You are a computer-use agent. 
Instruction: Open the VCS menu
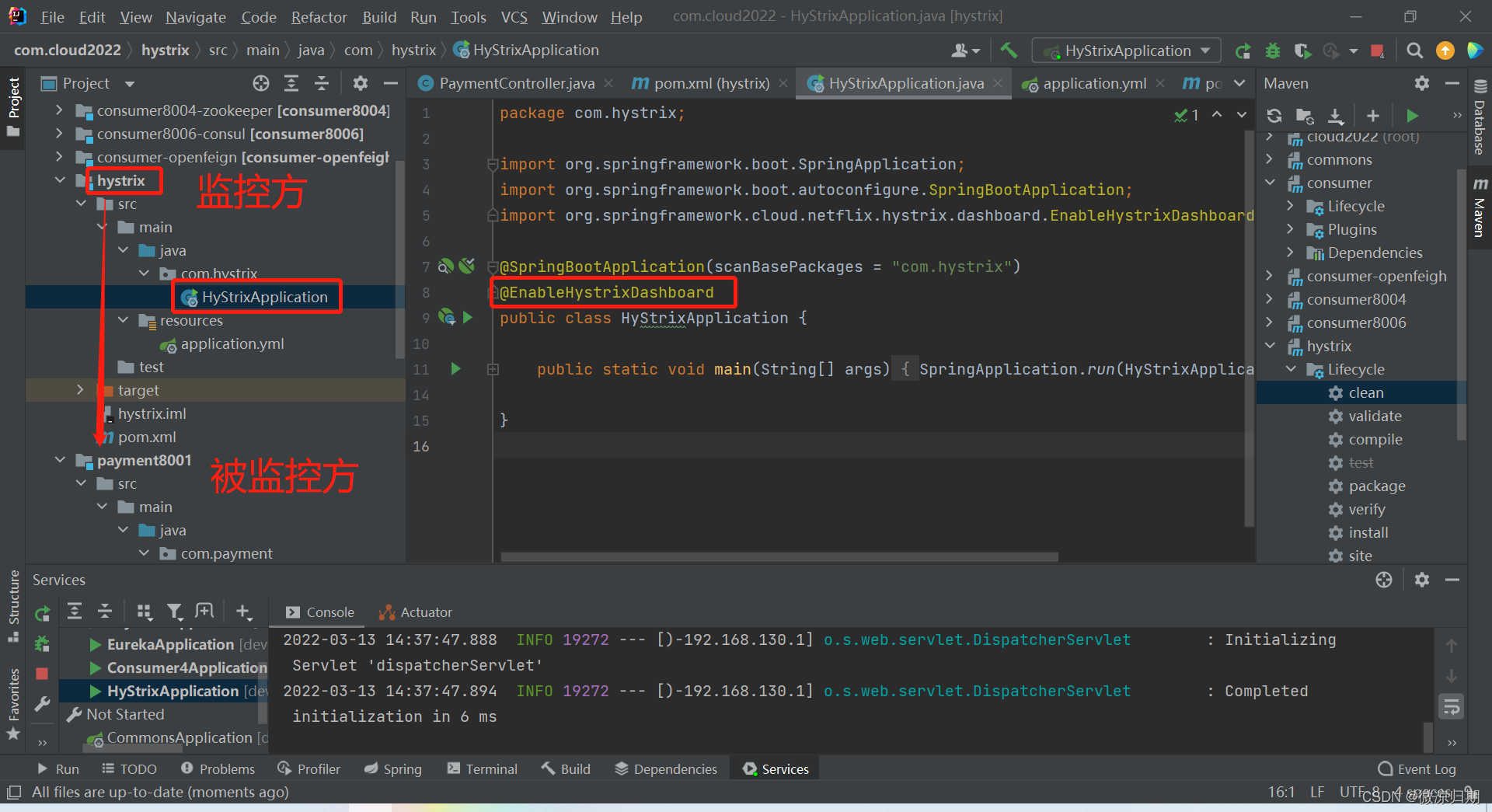pyautogui.click(x=514, y=17)
